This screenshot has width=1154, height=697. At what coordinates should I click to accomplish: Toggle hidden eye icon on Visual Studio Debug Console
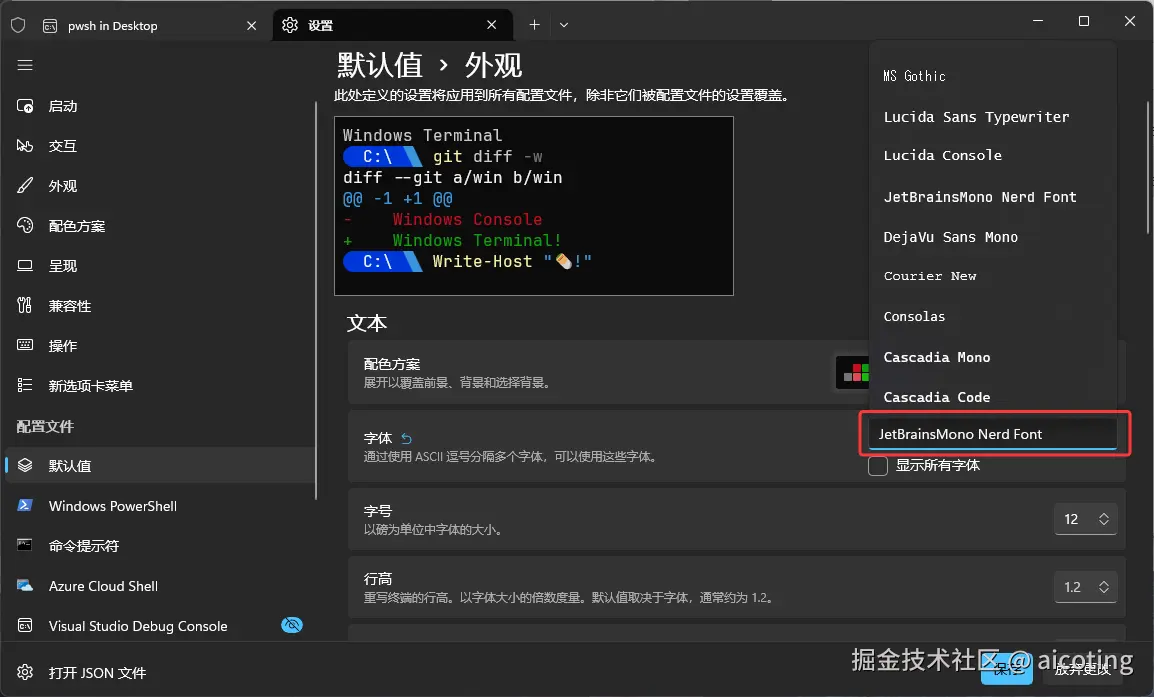(x=292, y=625)
